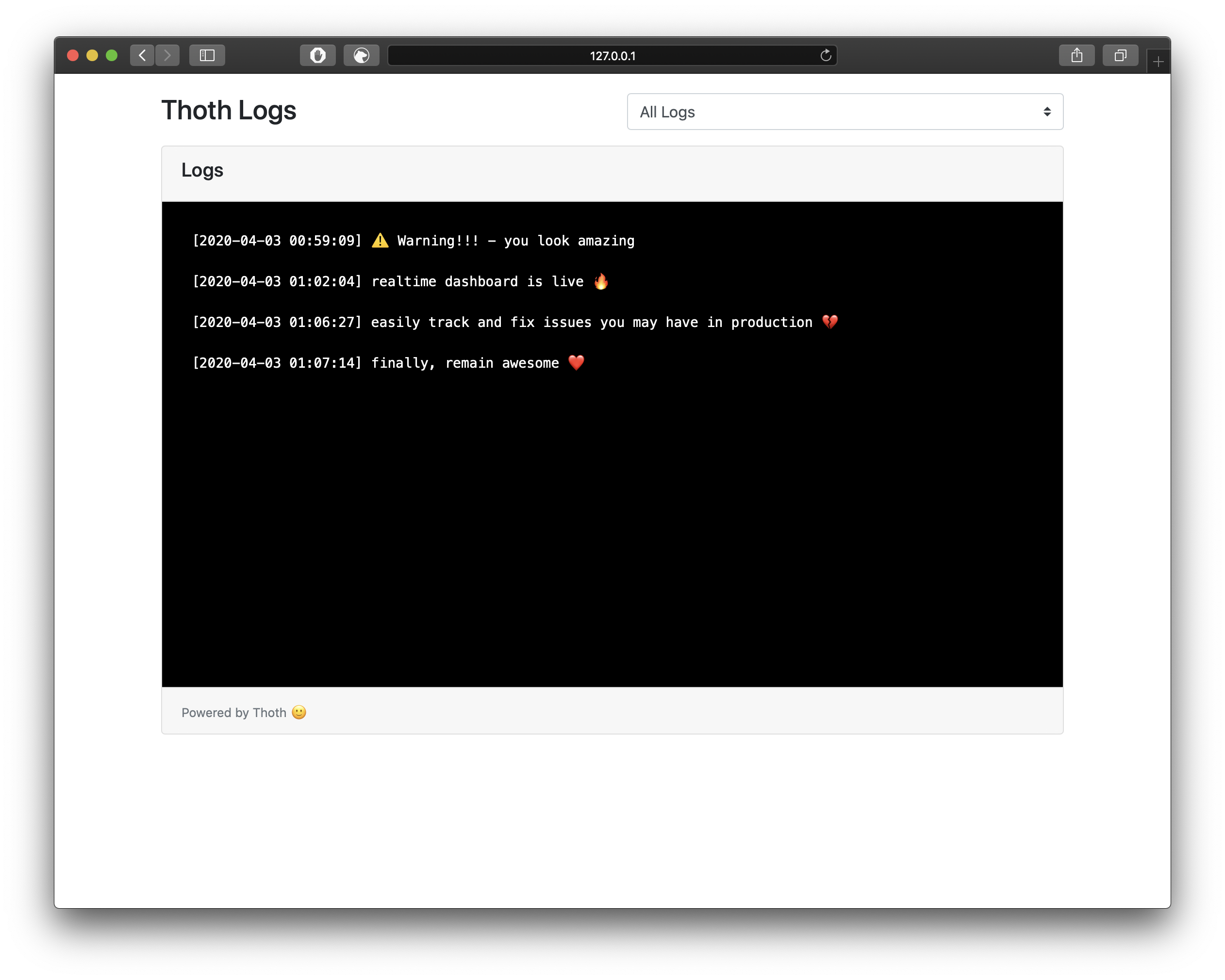Click the Warning!!! log entry line

point(413,241)
